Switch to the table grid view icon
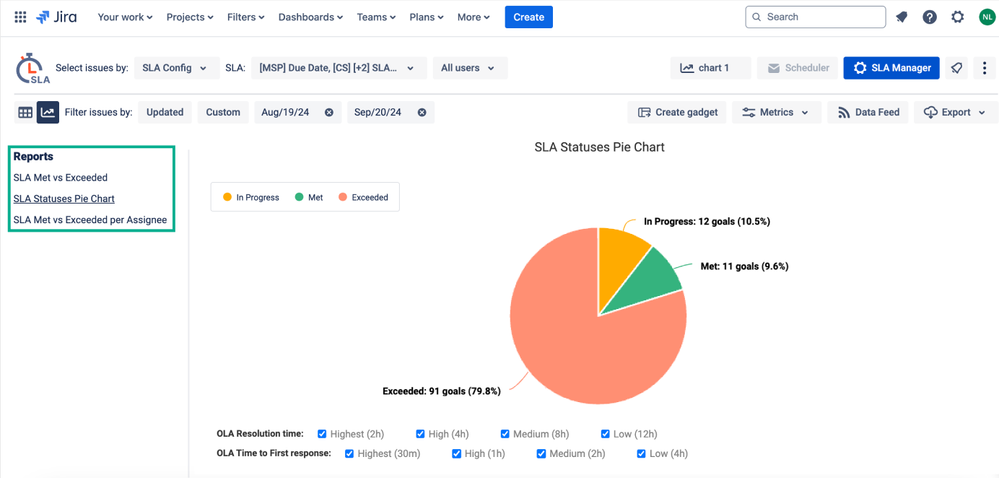Viewport: 999px width, 478px height. 25,112
